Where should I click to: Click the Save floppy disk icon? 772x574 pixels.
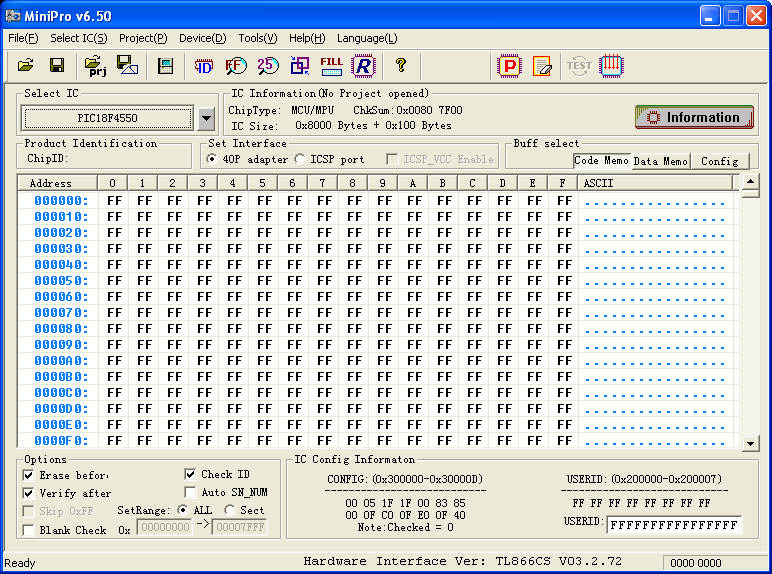coord(57,66)
